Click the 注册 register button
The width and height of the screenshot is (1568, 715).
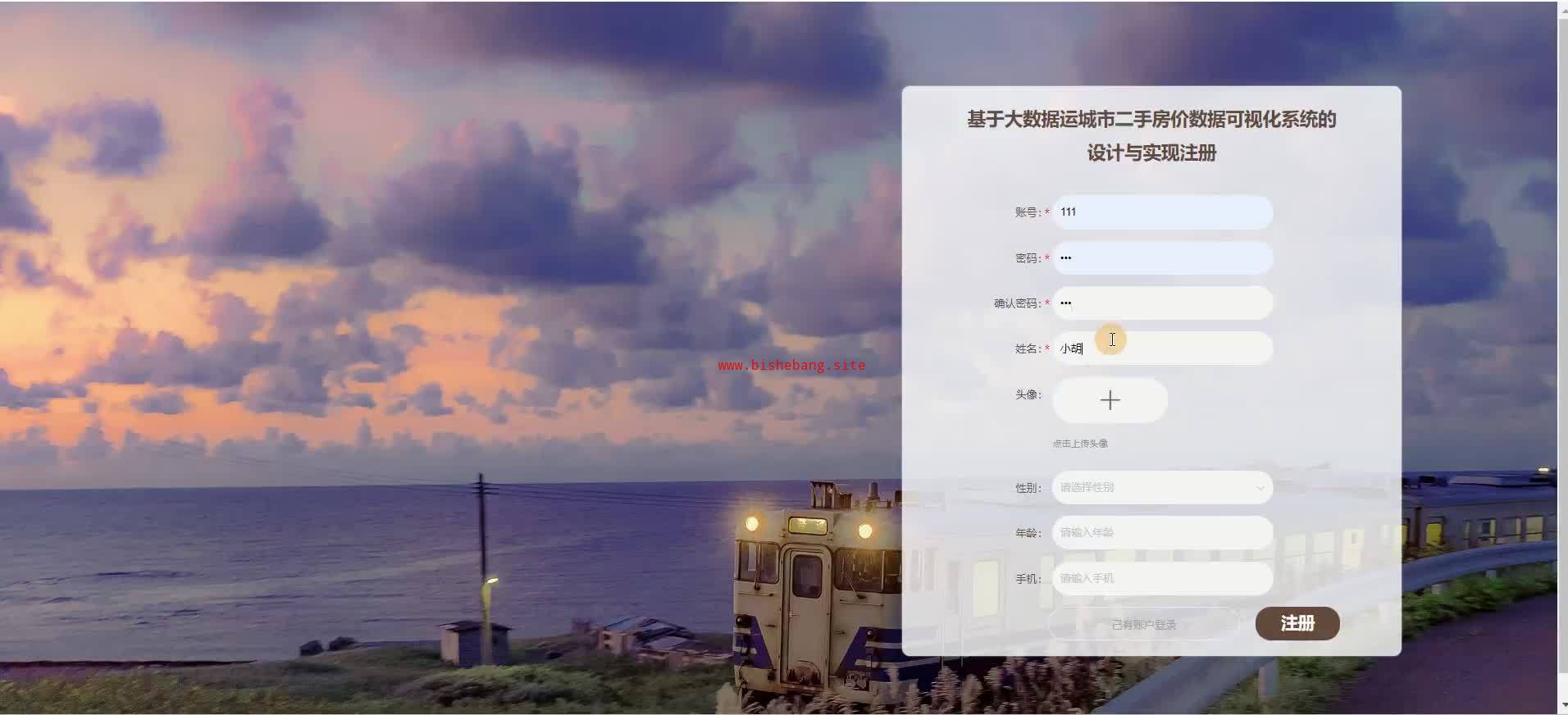point(1297,624)
